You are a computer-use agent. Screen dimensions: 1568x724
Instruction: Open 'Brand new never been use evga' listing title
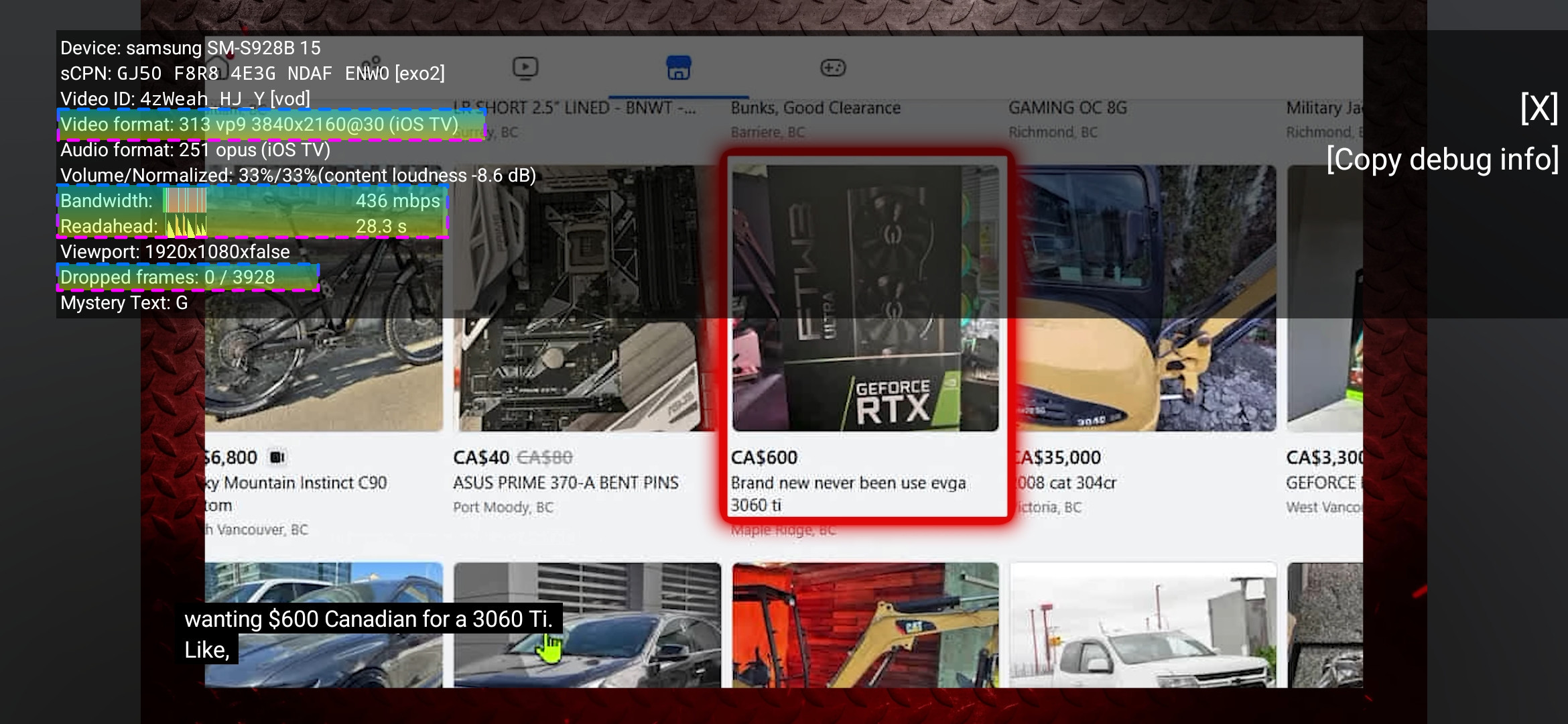(x=848, y=494)
